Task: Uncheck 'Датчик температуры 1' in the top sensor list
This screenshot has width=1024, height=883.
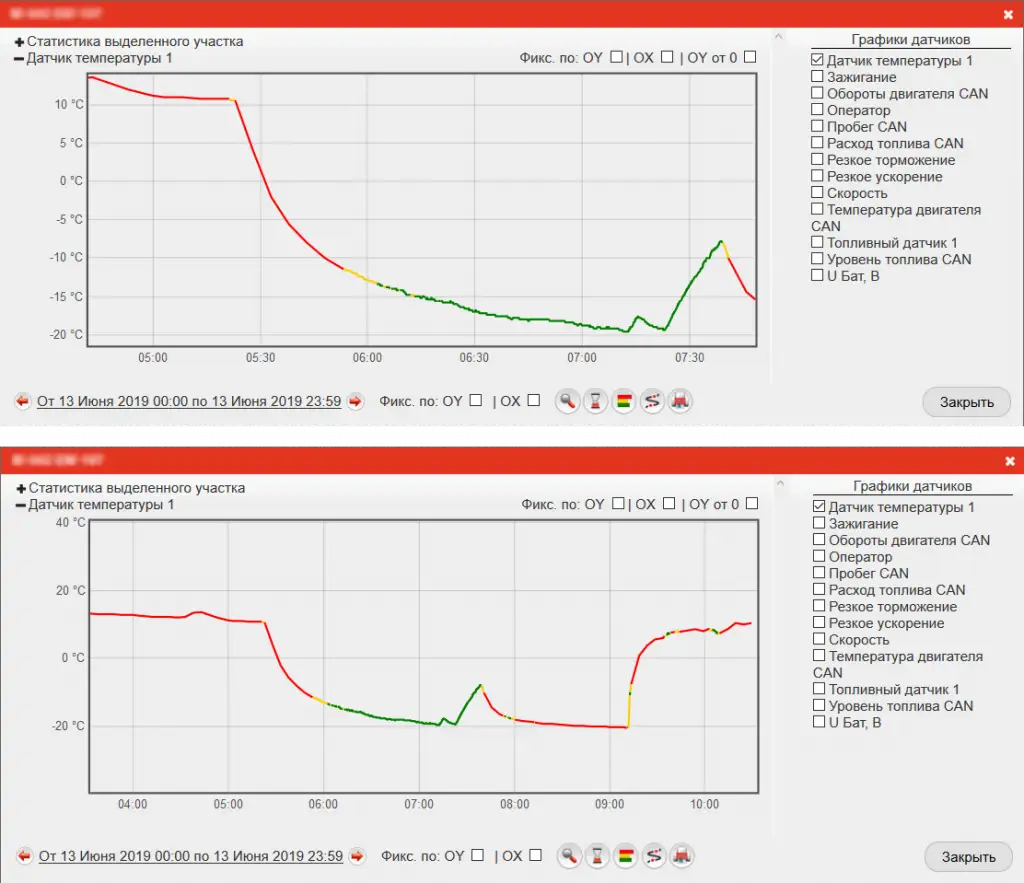Action: [x=818, y=61]
